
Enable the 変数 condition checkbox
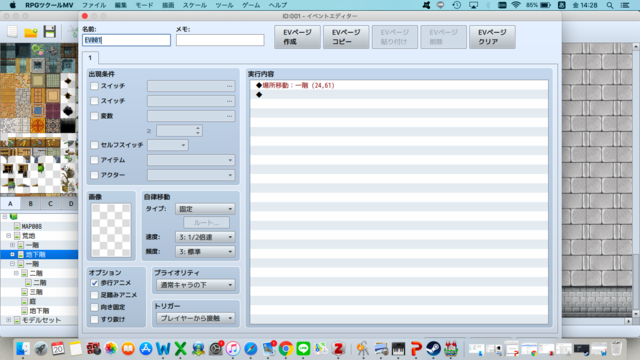(94, 116)
